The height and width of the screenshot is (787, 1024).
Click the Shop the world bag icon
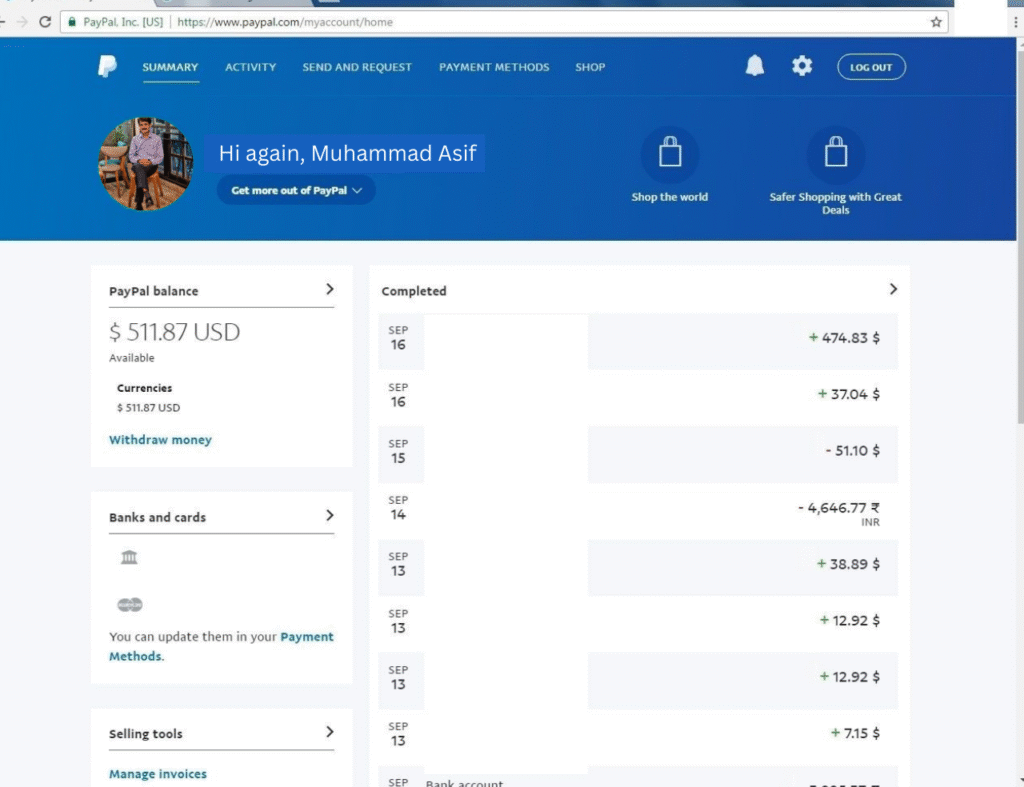pyautogui.click(x=669, y=154)
